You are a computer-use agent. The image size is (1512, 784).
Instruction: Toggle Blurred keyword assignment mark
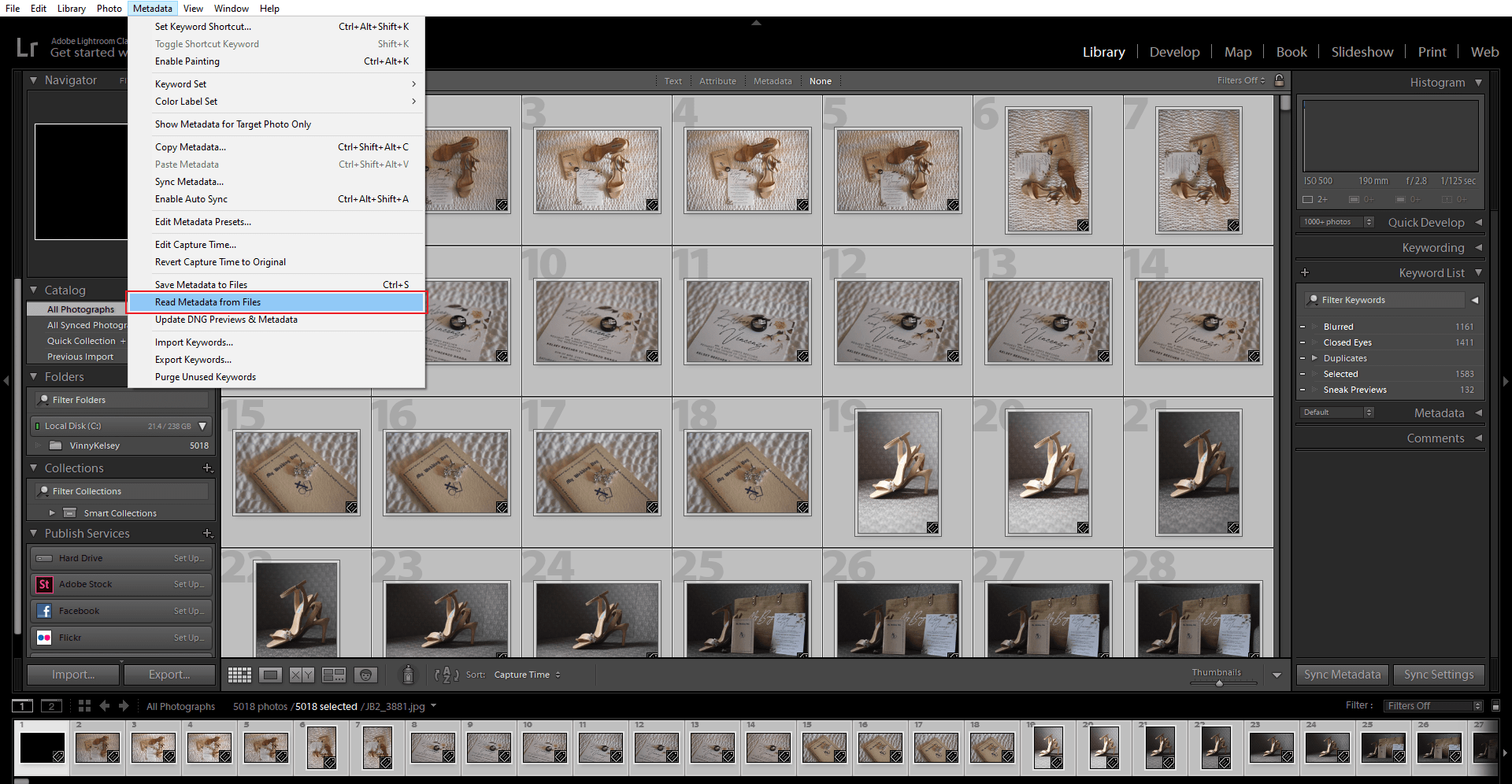point(1303,327)
